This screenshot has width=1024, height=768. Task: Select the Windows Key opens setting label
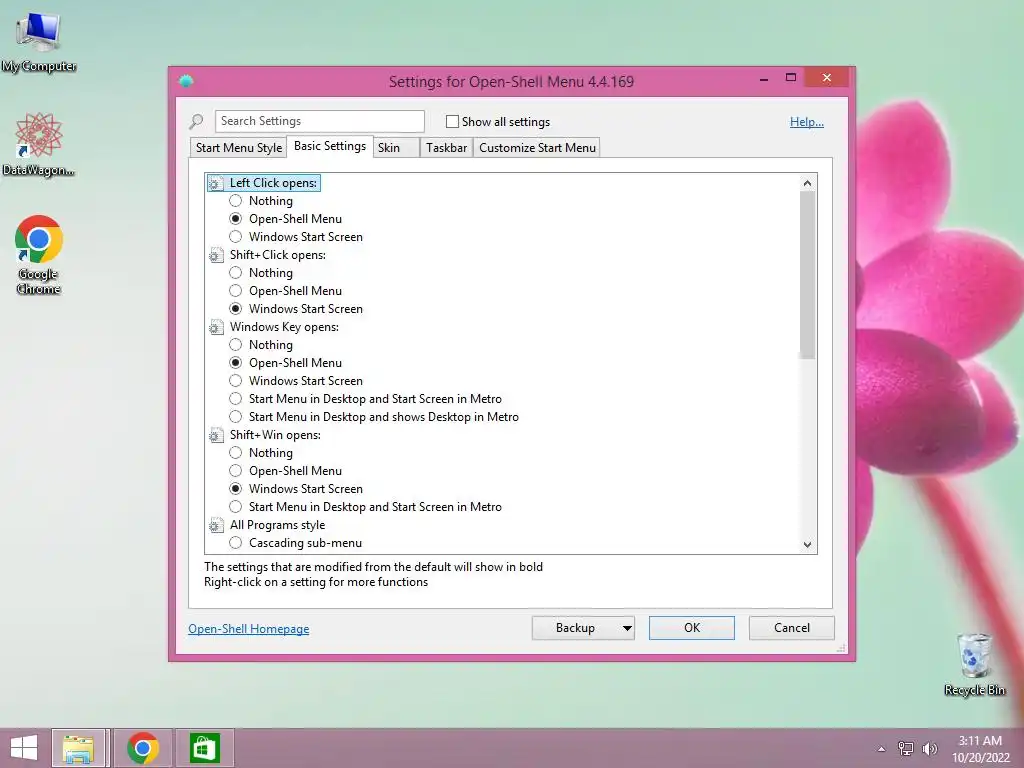[284, 327]
